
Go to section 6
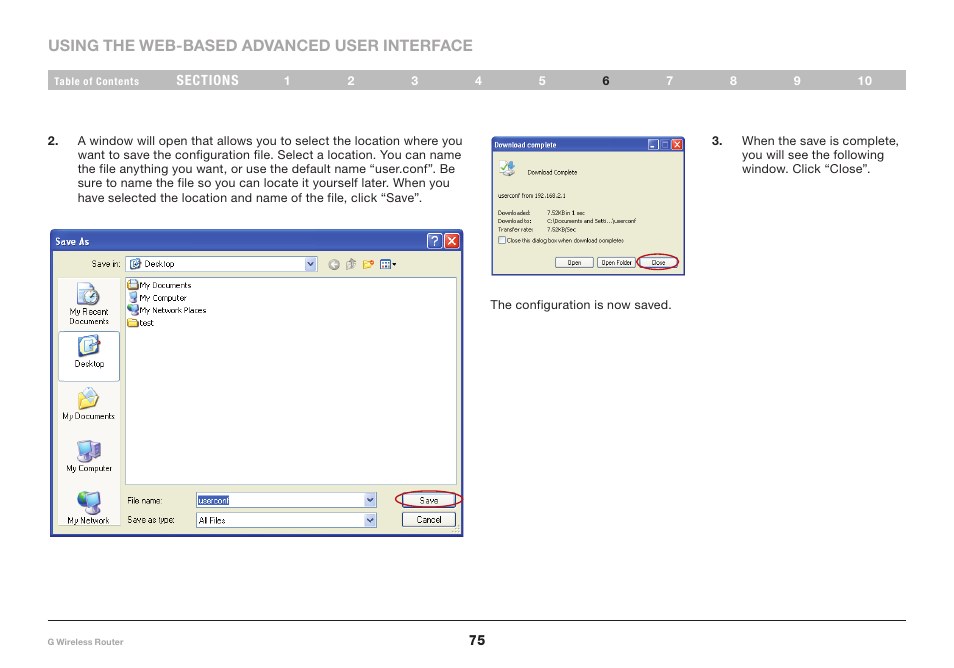(606, 81)
